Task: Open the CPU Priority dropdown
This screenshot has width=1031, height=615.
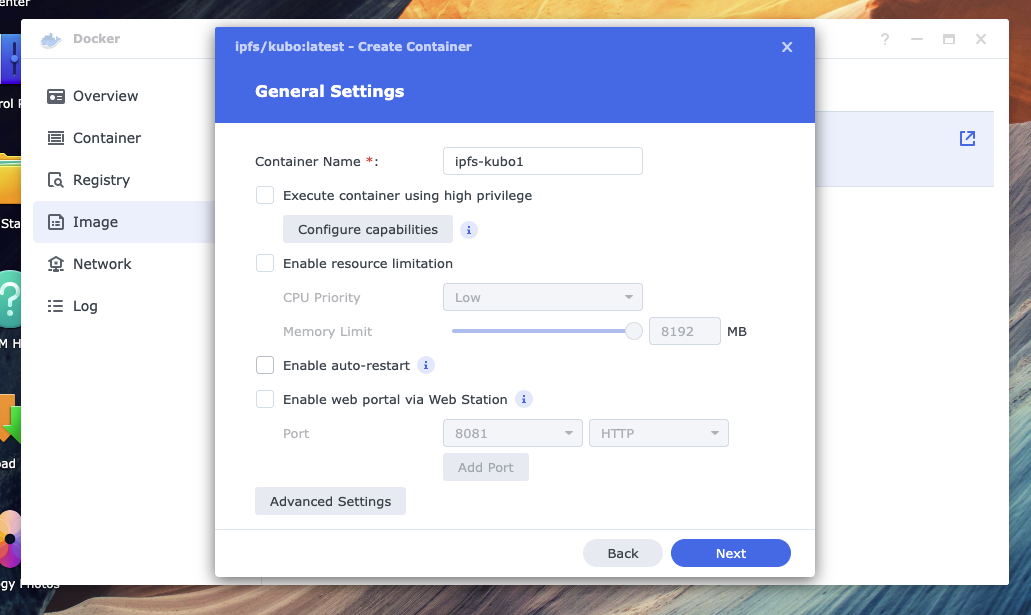Action: coord(542,298)
